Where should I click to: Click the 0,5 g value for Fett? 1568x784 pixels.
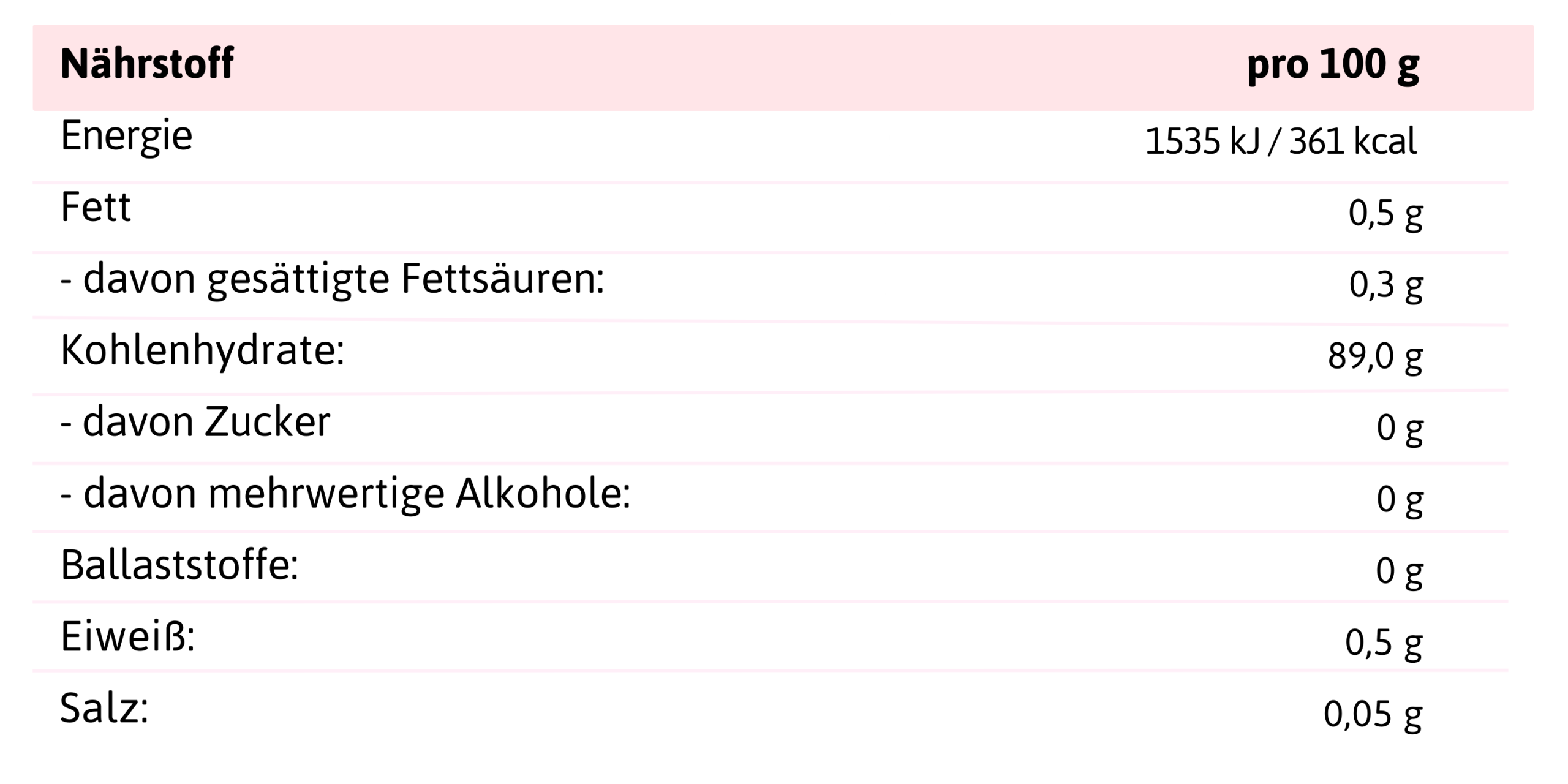point(1385,213)
